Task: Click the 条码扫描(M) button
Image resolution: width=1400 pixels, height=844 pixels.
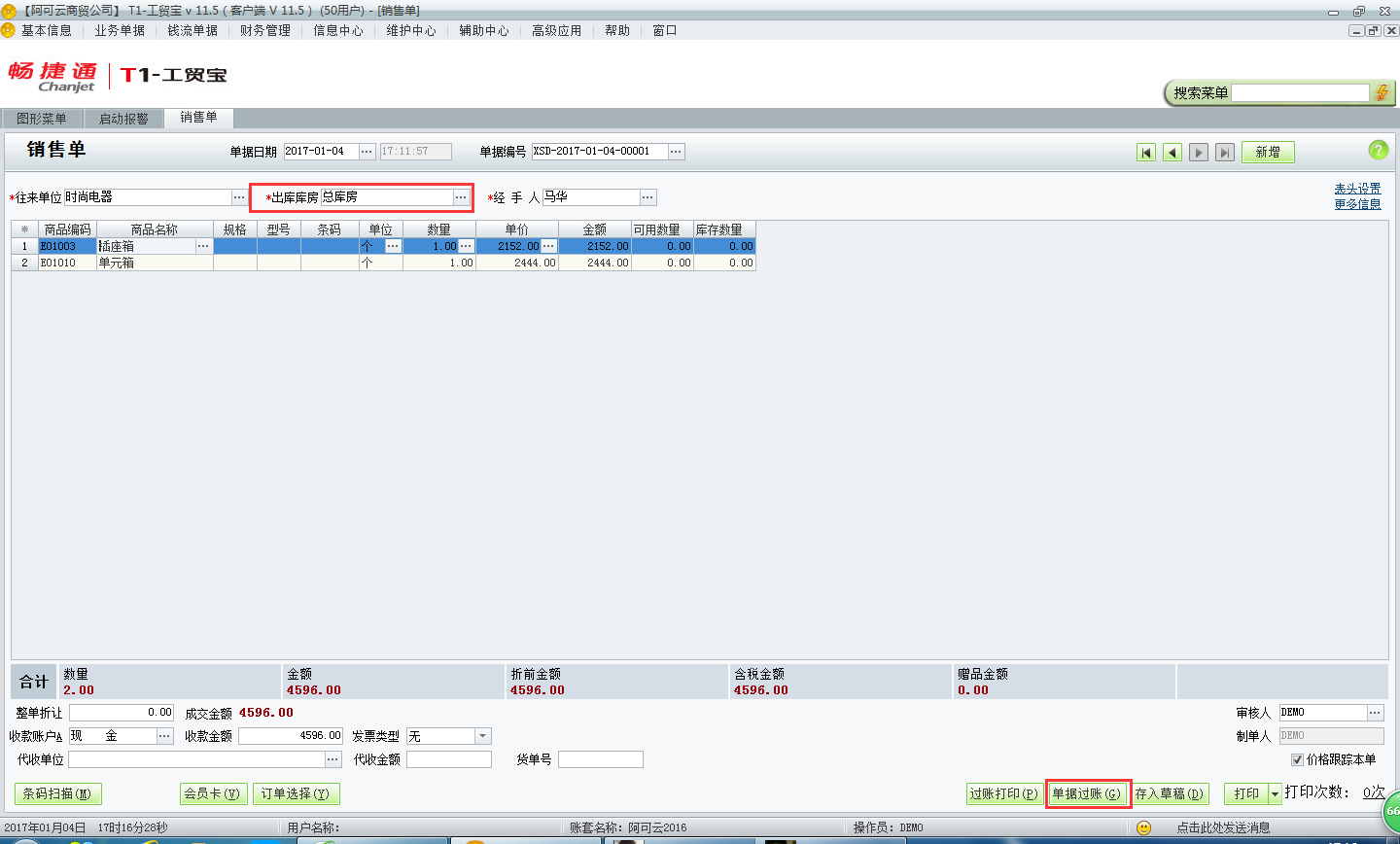Action: coord(57,793)
